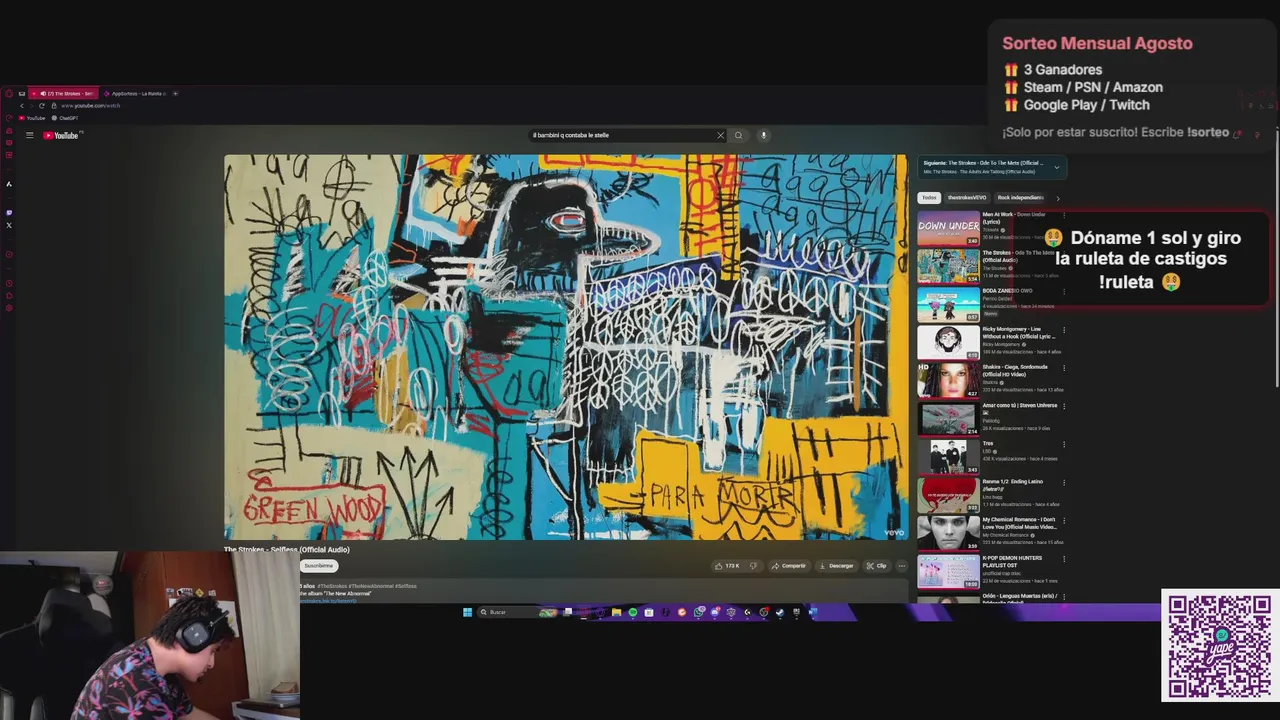Viewport: 1280px width, 720px height.
Task: Open options menu for Men At Work video
Action: pyautogui.click(x=1064, y=215)
